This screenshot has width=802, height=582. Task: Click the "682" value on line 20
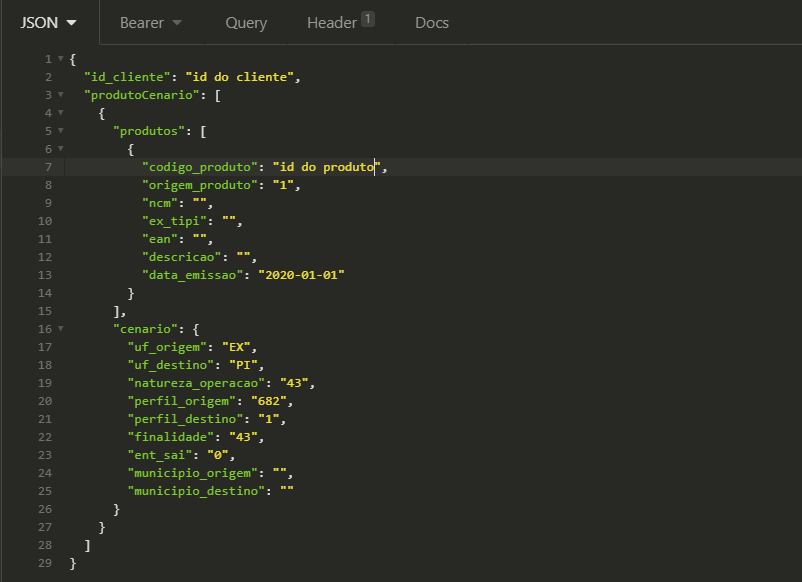pos(269,401)
